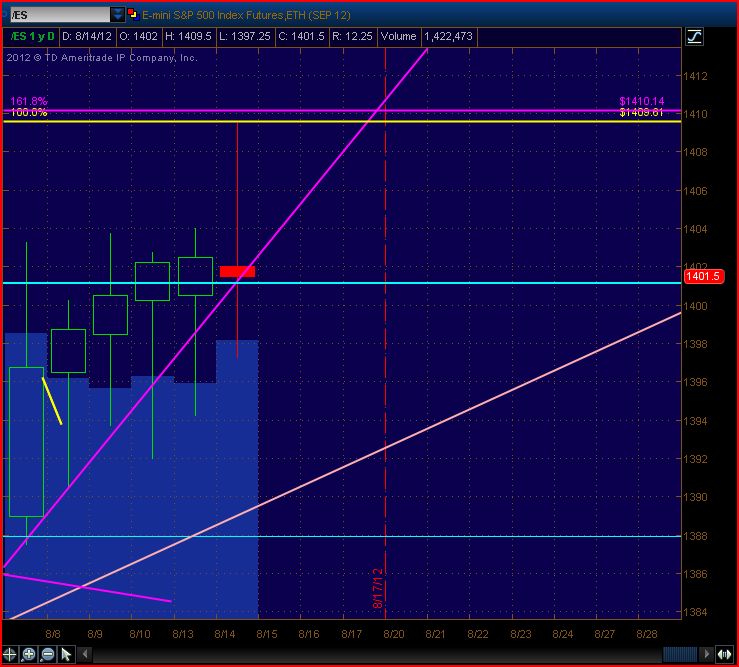Select the red 8/14 candle body
Viewport: 739px width, 667px height.
tap(238, 272)
